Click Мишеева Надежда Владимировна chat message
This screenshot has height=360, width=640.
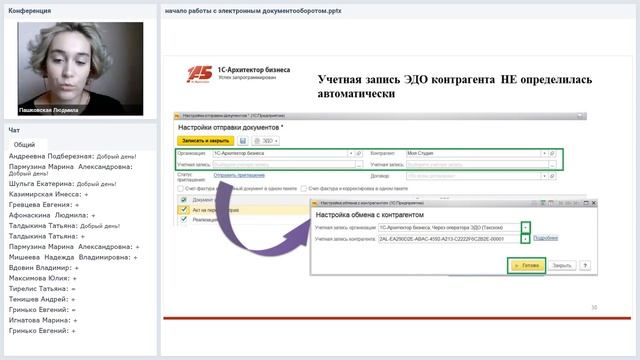click(73, 258)
